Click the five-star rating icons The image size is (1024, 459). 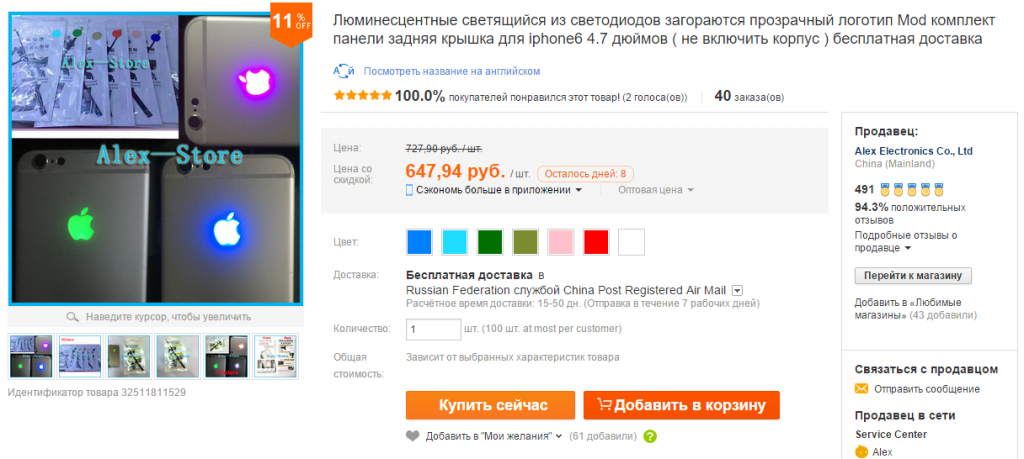[x=362, y=97]
